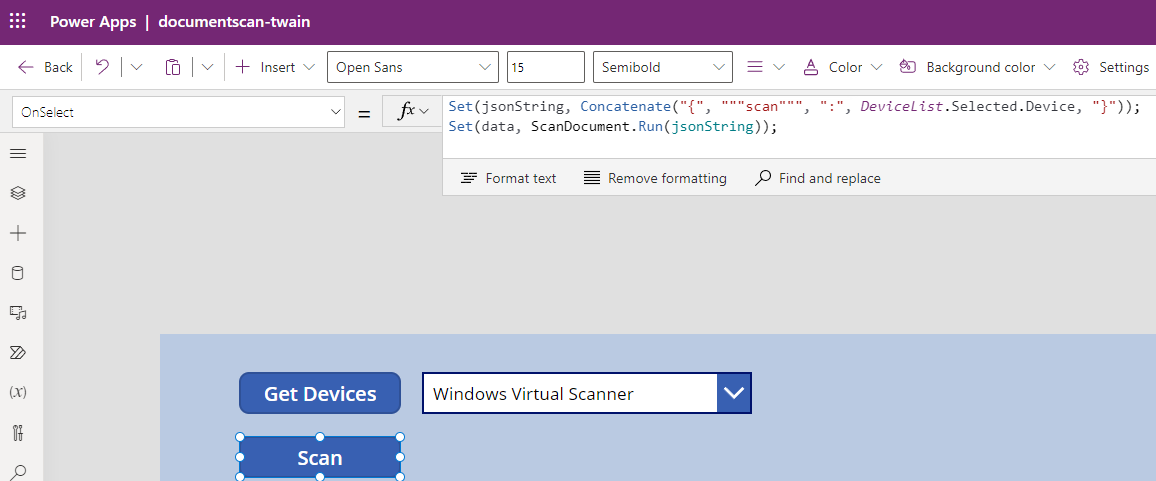The height and width of the screenshot is (481, 1156).
Task: Open the Media icon in sidebar
Action: click(18, 313)
